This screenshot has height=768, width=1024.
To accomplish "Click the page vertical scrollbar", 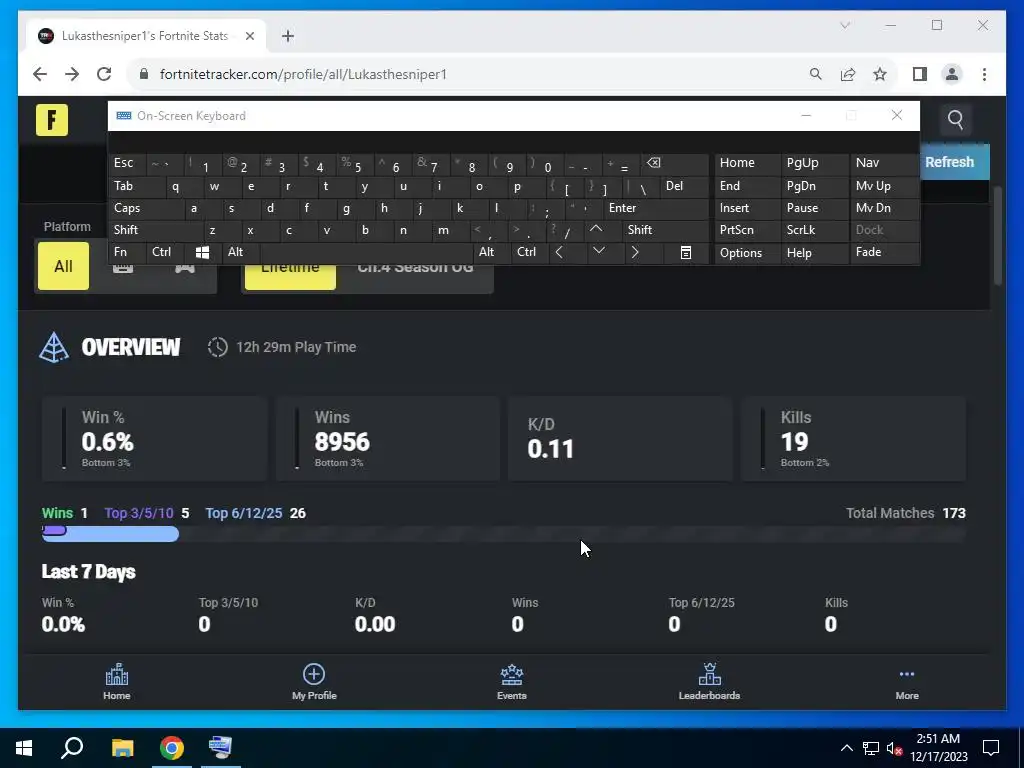I will [x=997, y=236].
